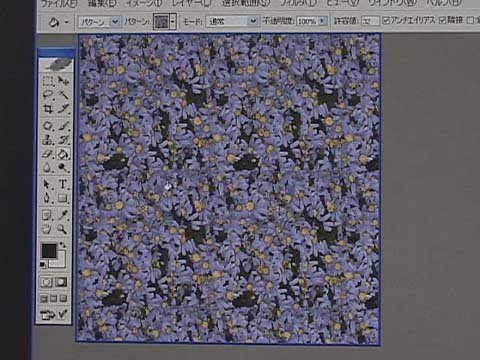480x360 pixels.
Task: Click the tolerance value 32 field
Action: tap(370, 21)
